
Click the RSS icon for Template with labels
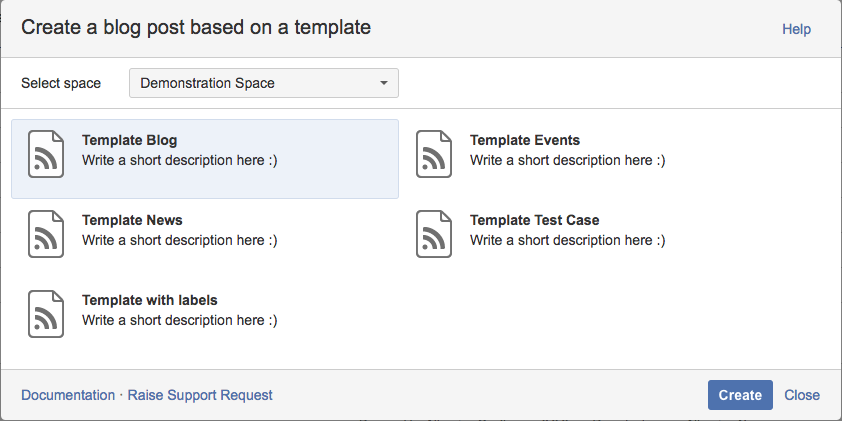click(x=45, y=314)
